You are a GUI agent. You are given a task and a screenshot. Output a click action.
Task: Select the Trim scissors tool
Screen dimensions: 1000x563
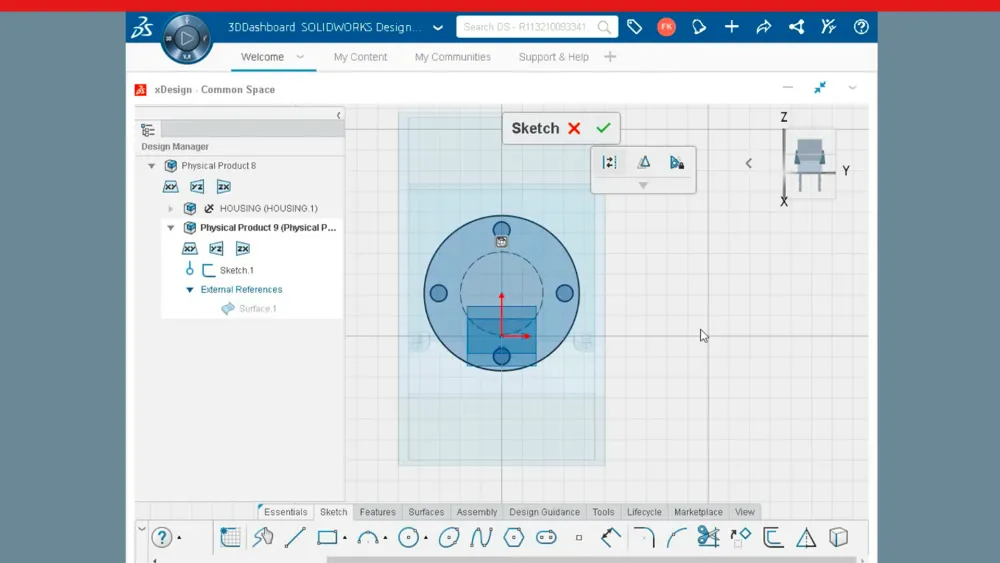(708, 537)
